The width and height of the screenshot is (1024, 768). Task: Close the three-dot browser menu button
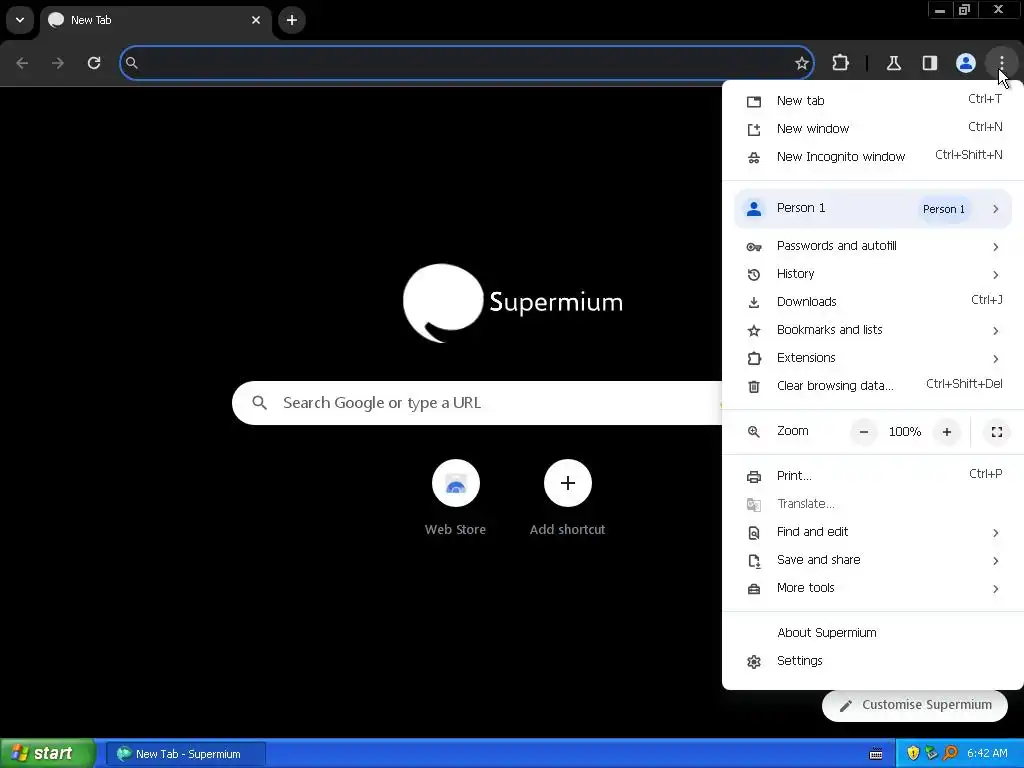(x=1001, y=63)
